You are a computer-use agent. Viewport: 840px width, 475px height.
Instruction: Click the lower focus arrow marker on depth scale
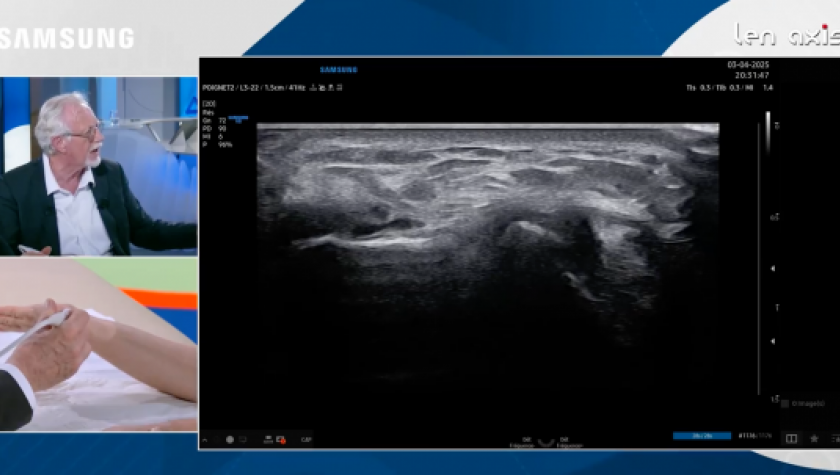point(771,340)
